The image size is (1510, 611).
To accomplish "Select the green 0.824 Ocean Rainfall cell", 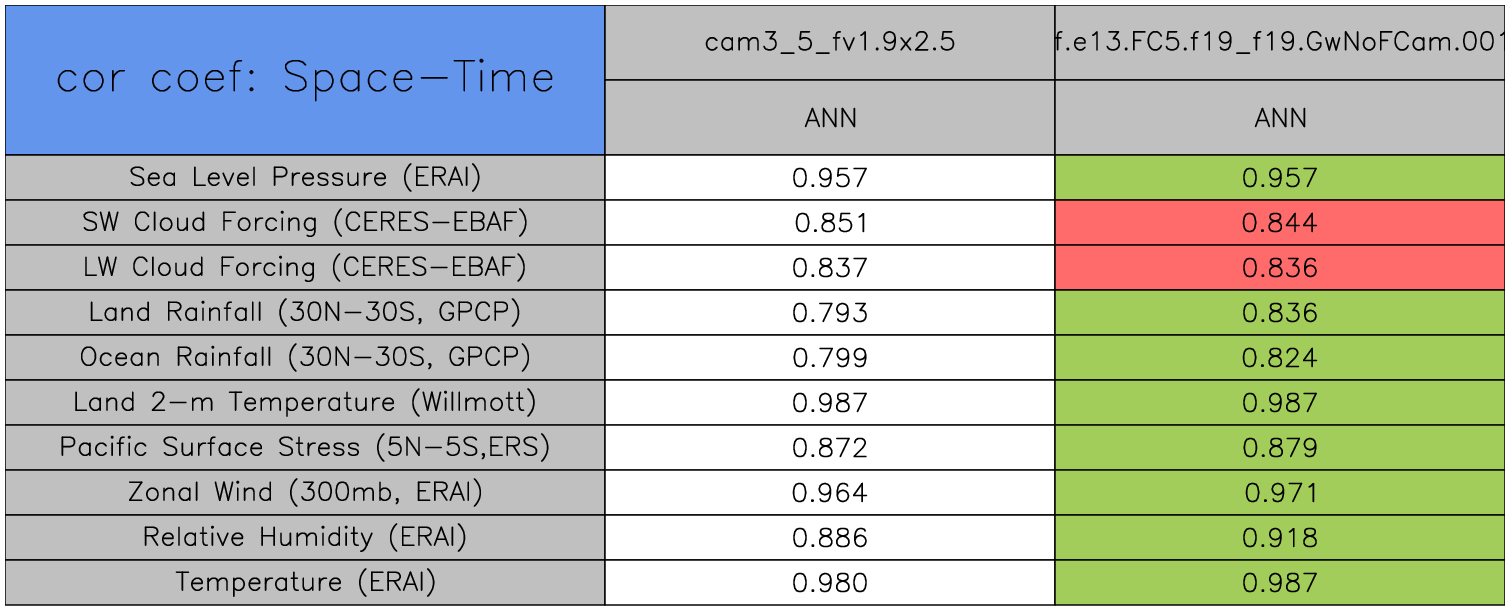I will 1280,357.
